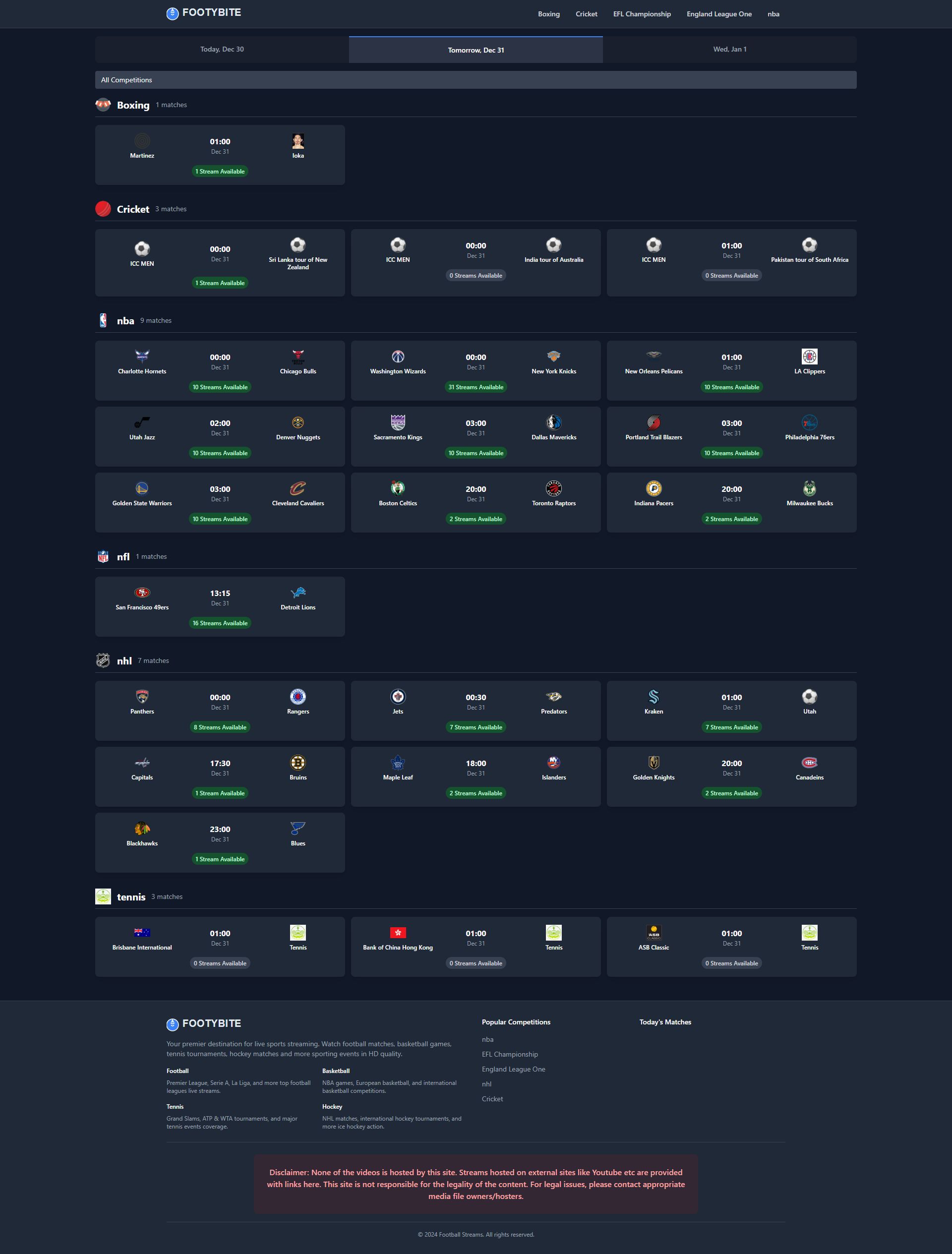Click the Golden State Warriors logo
This screenshot has width=952, height=1254.
(142, 488)
